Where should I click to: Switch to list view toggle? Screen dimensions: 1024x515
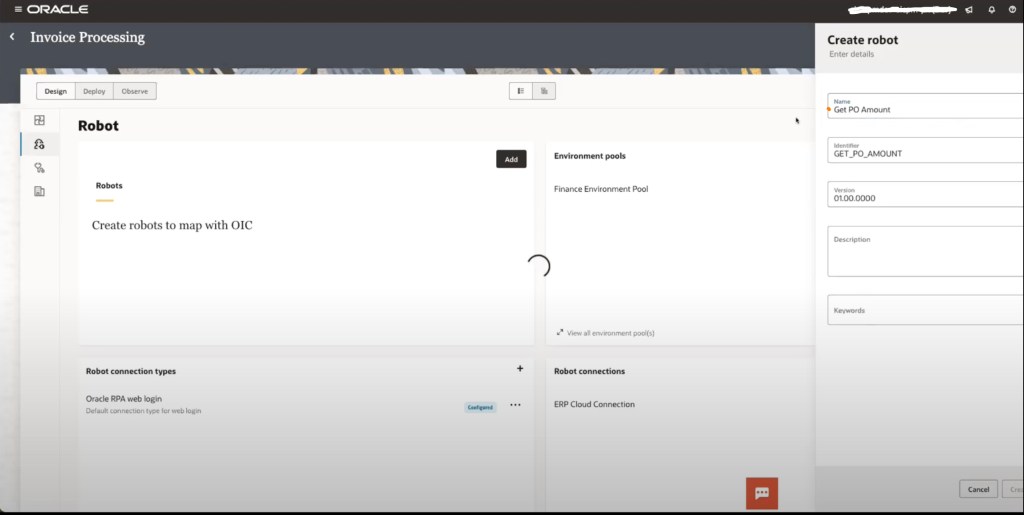[x=521, y=91]
